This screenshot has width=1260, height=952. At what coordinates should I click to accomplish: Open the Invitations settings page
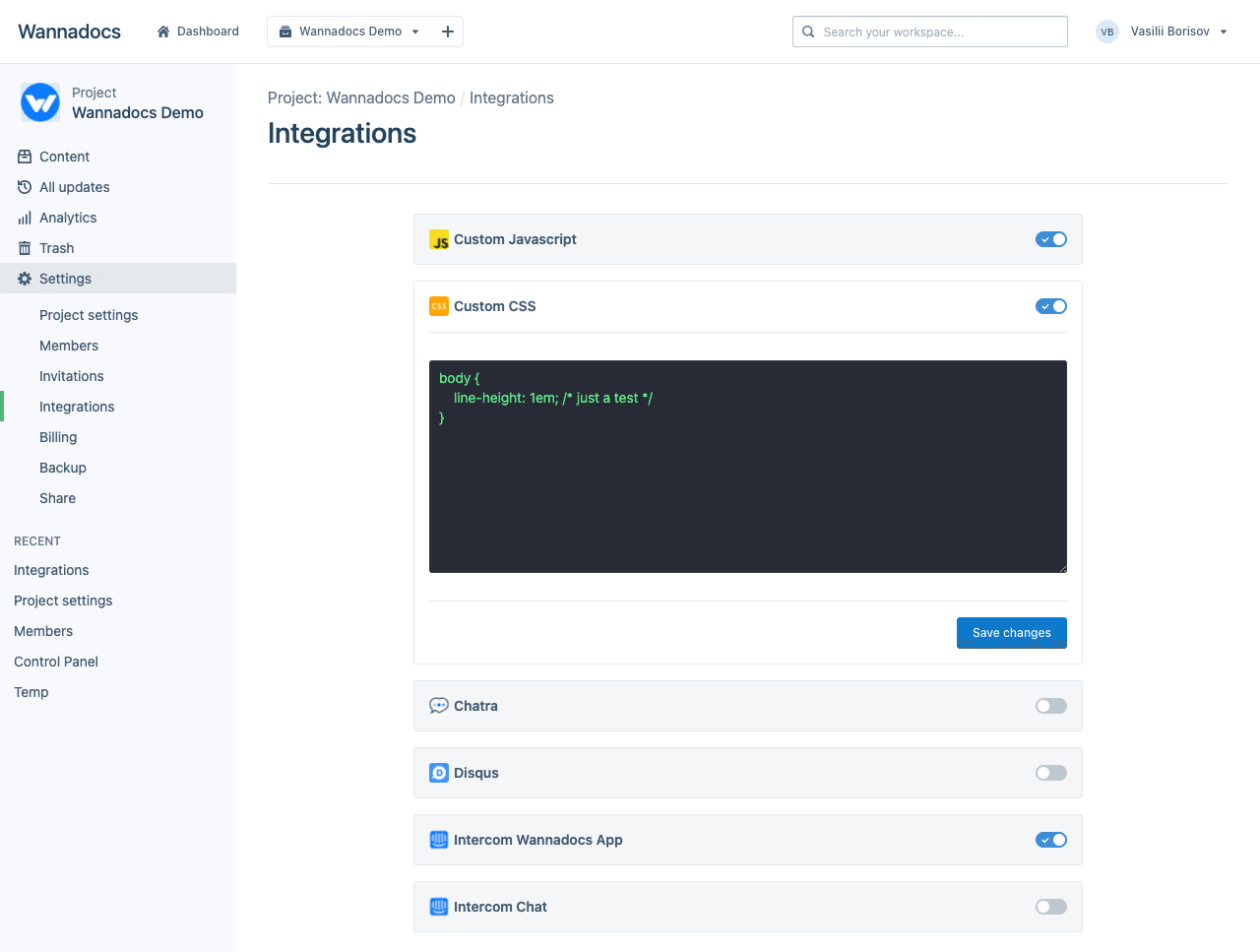(72, 376)
